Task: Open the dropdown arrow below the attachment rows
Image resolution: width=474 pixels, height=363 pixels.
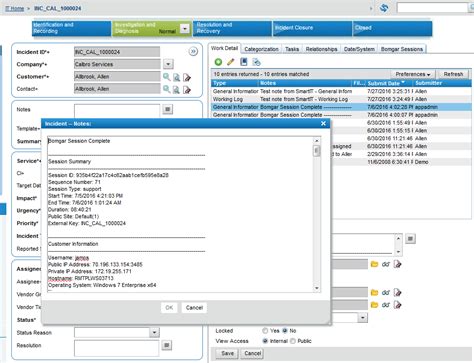Action: pyautogui.click(x=363, y=317)
